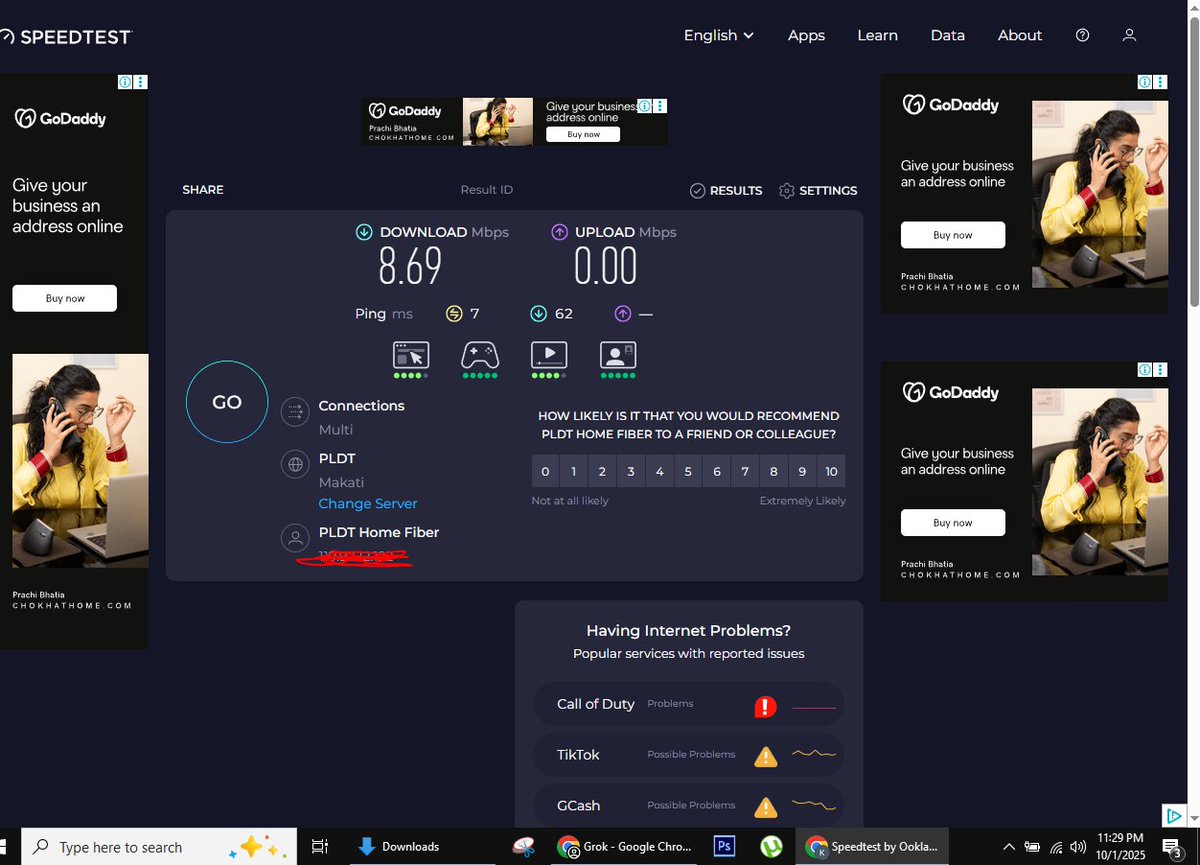Screen dimensions: 1200x865
Task: Open the Data menu
Action: (x=947, y=35)
